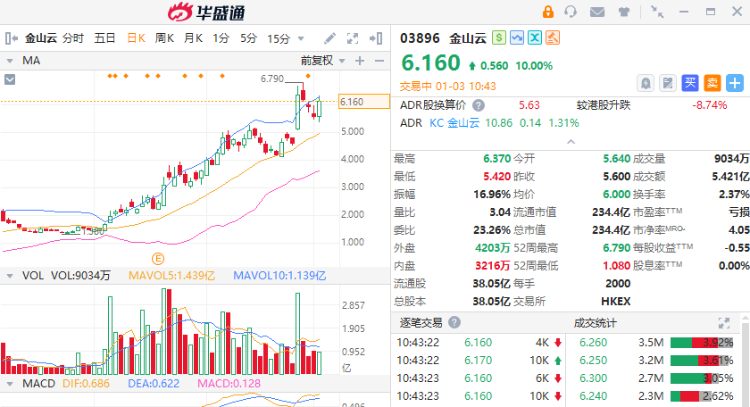This screenshot has width=750, height=407.
Task: Click the E earnings marker on chart
Action: click(158, 259)
